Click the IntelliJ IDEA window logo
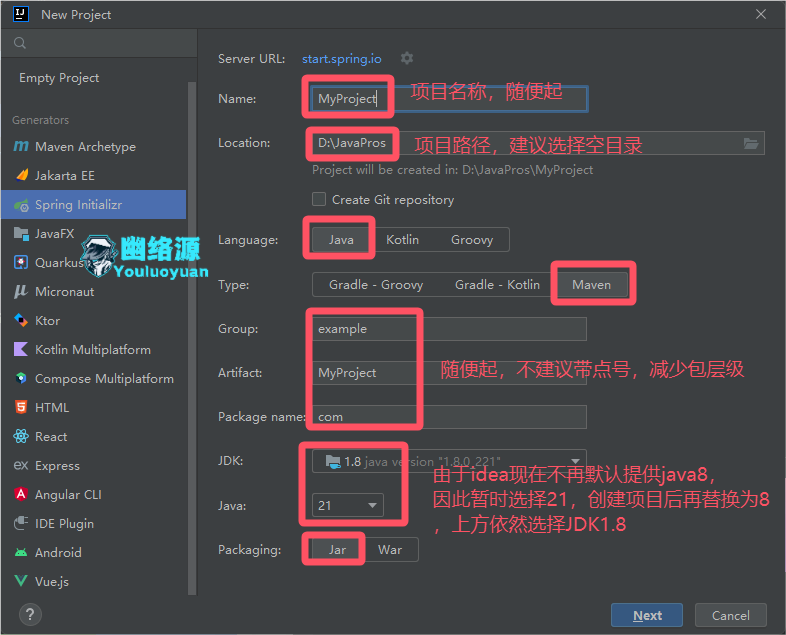The image size is (786, 635). coord(21,14)
